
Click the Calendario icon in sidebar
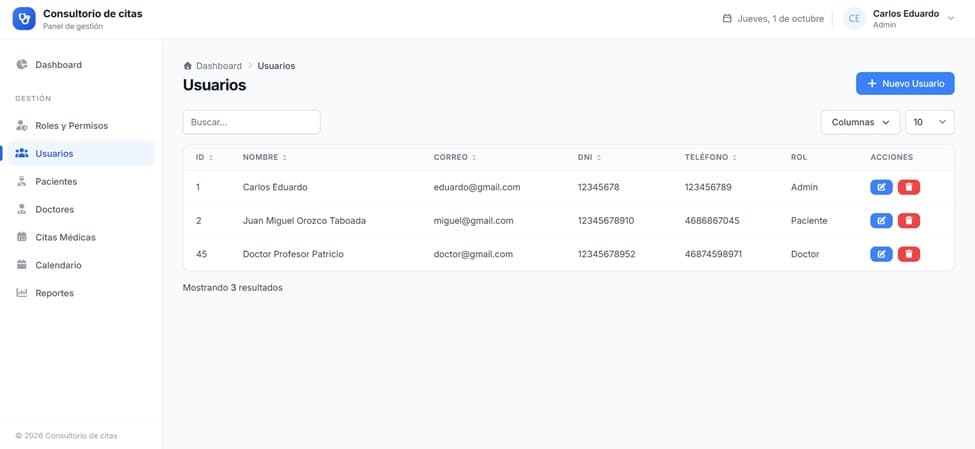(22, 265)
